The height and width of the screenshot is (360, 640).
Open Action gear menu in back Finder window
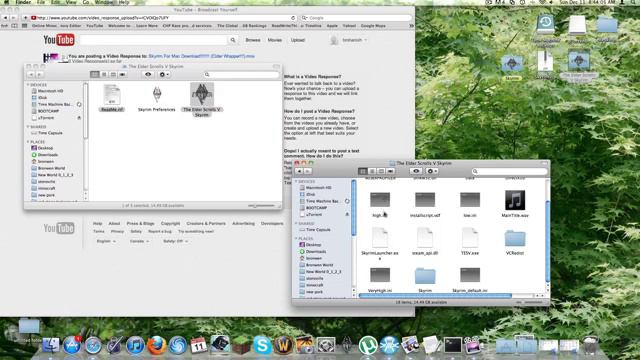164,75
